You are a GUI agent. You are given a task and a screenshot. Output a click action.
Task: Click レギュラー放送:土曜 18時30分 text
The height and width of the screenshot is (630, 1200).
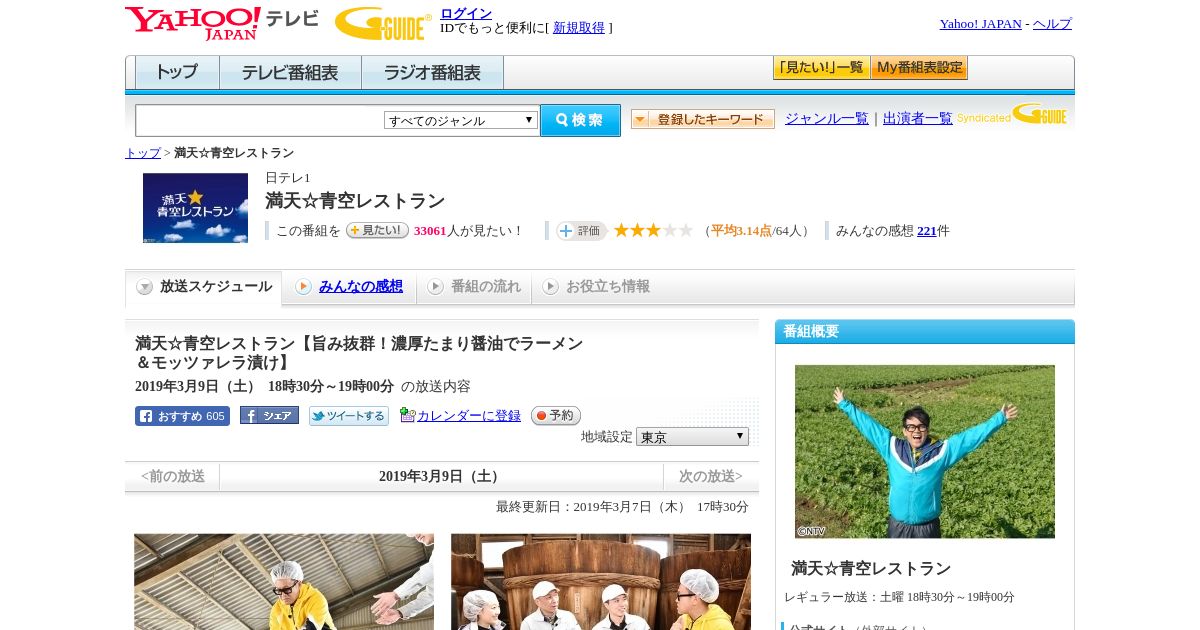(x=899, y=597)
